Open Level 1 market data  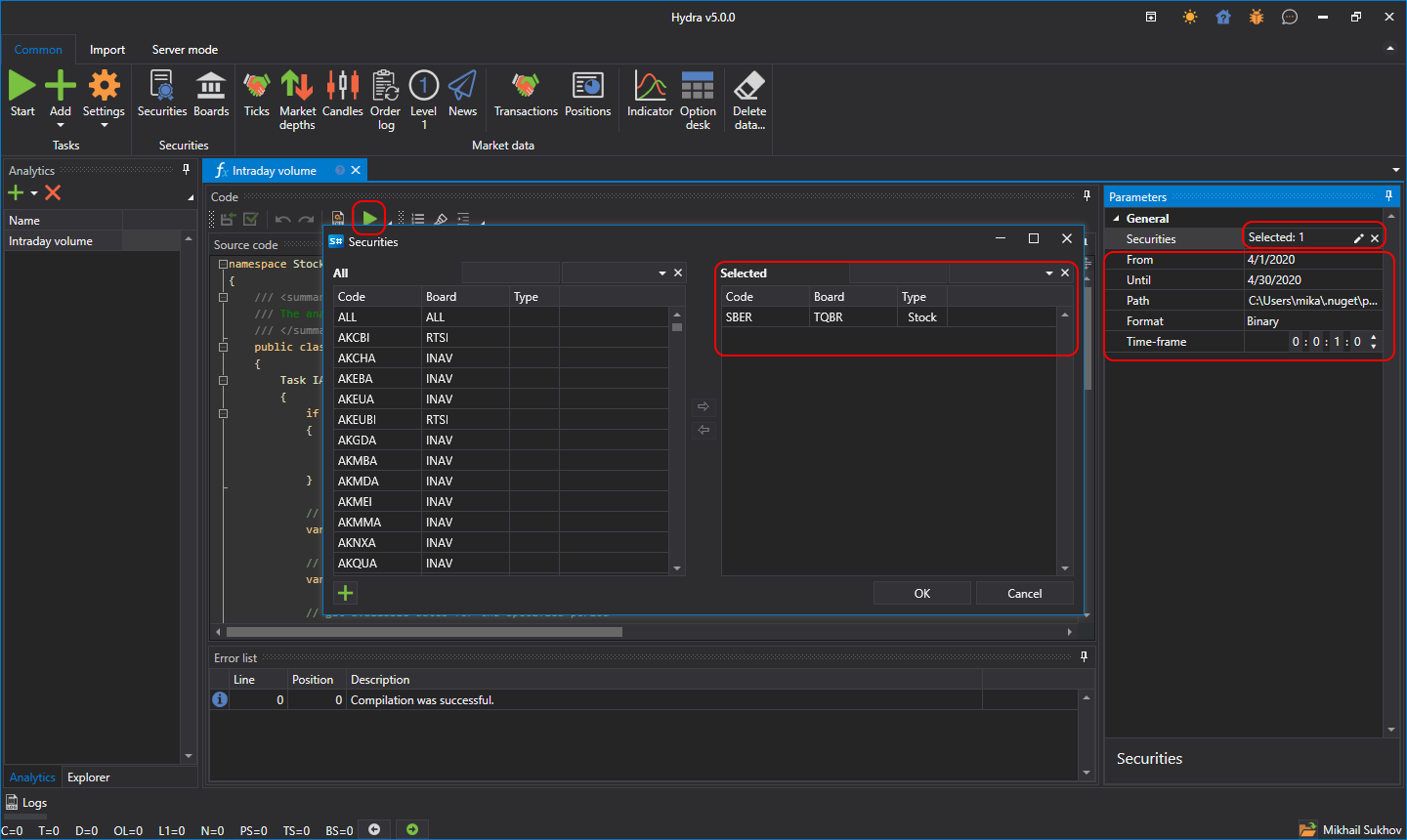[x=424, y=100]
